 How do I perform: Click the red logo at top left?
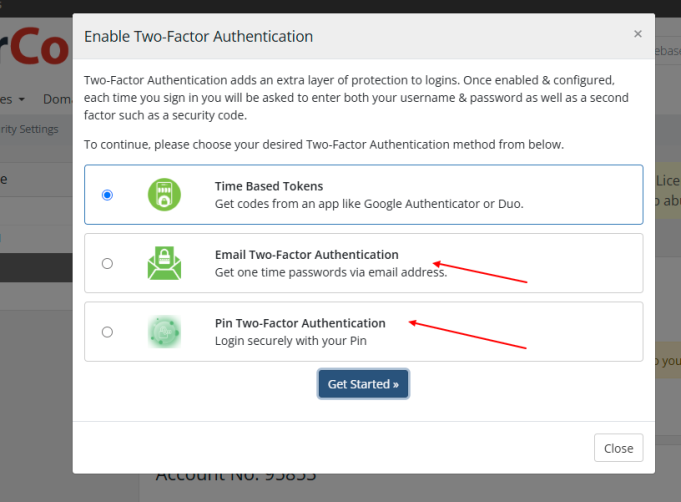point(35,46)
